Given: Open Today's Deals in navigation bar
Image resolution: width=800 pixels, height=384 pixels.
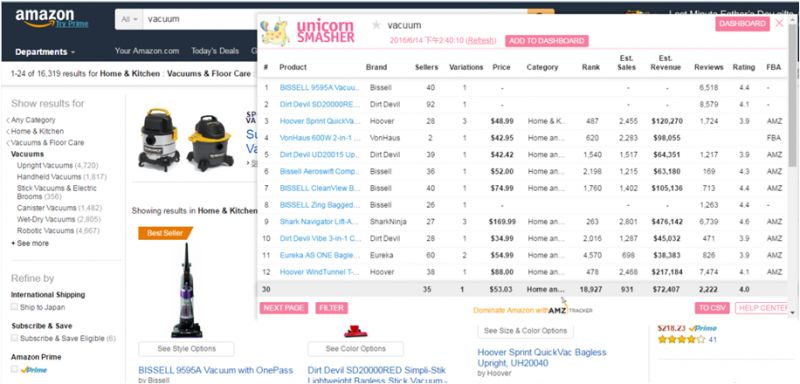Looking at the screenshot, I should (x=215, y=51).
